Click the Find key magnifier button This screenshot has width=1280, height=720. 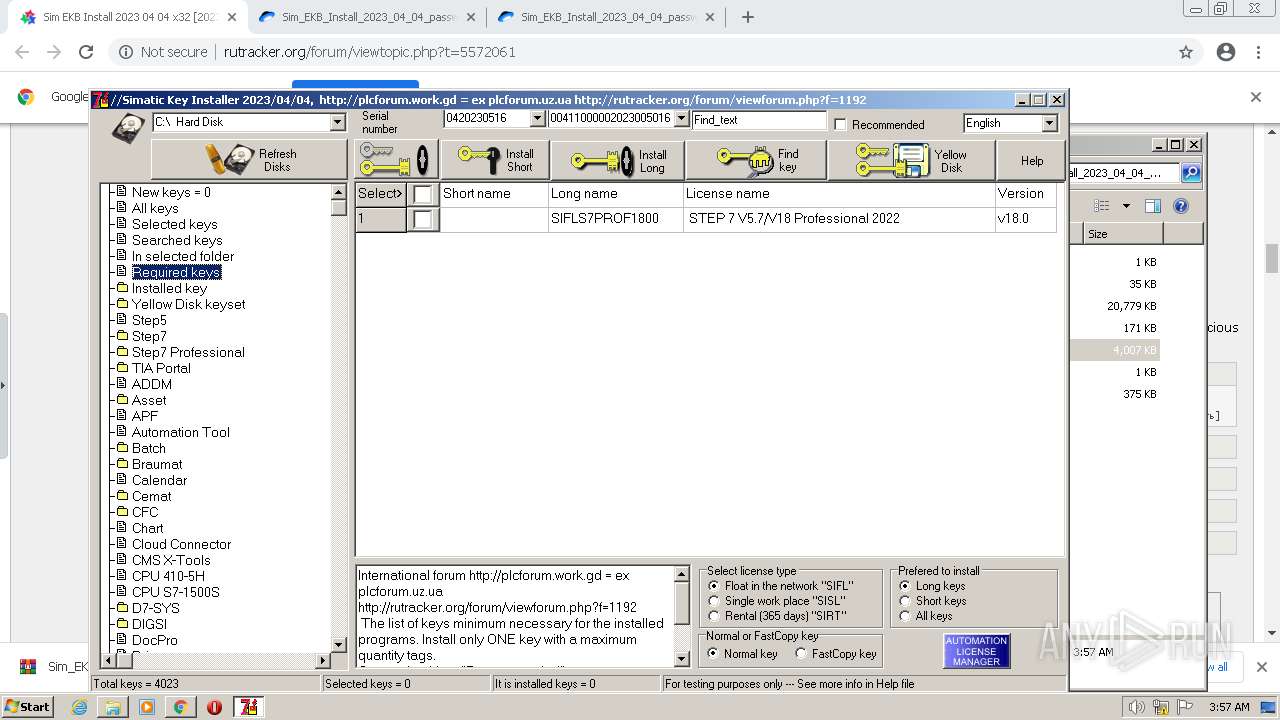tap(756, 160)
